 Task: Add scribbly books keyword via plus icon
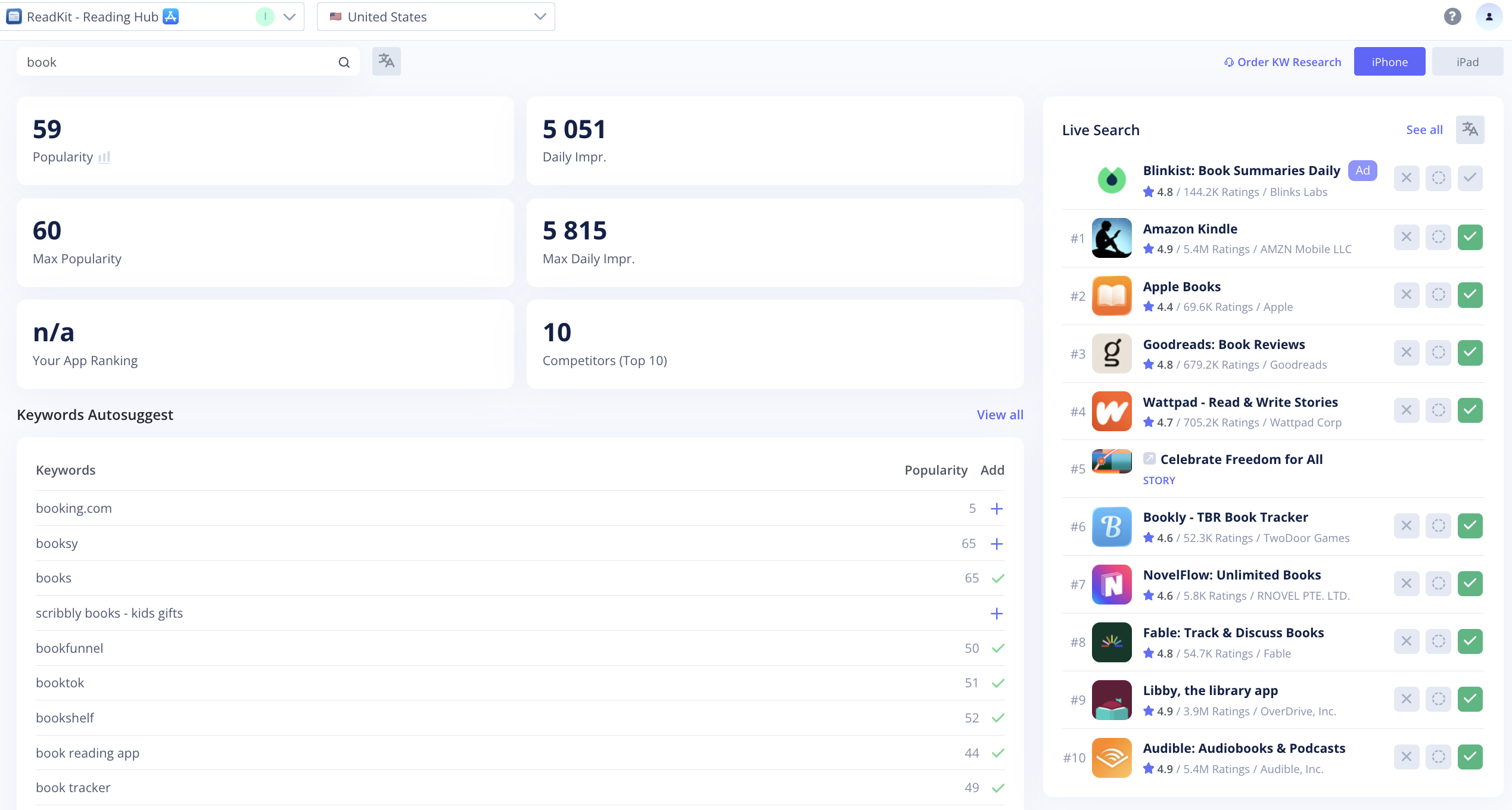pyautogui.click(x=996, y=613)
